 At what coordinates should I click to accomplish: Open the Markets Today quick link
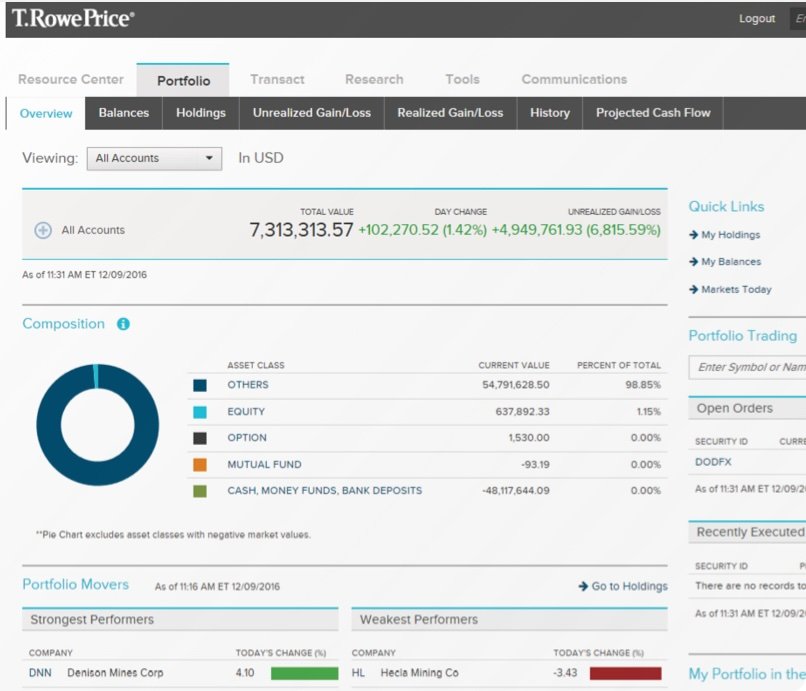[x=737, y=289]
